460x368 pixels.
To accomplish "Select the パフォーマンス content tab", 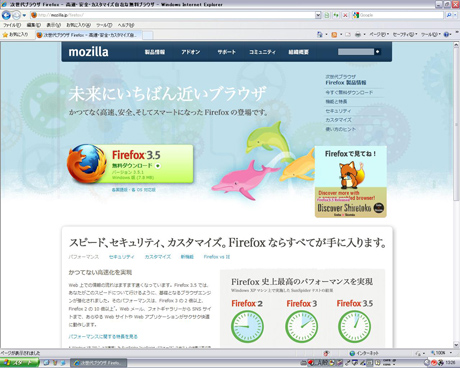I will pyautogui.click(x=84, y=257).
